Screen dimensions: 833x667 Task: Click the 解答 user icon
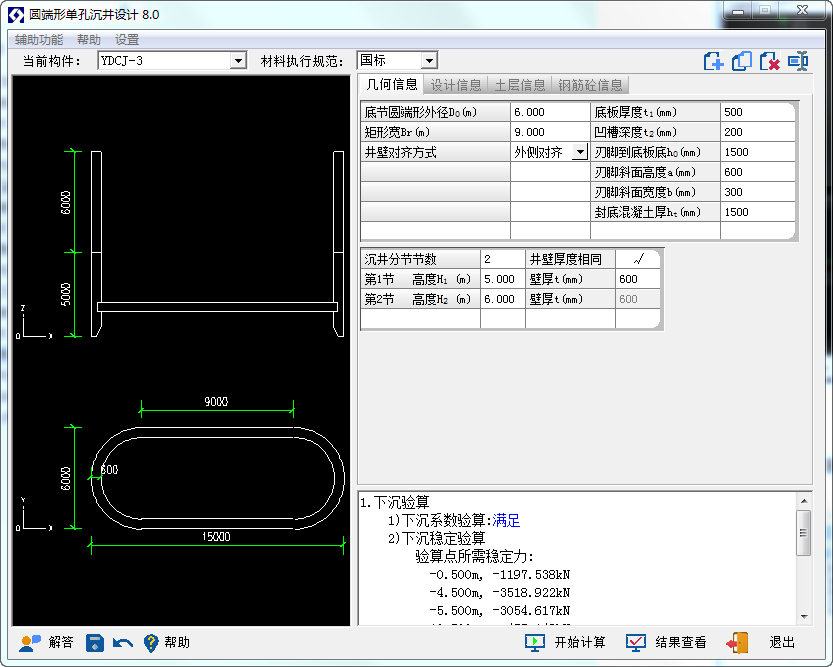click(30, 643)
